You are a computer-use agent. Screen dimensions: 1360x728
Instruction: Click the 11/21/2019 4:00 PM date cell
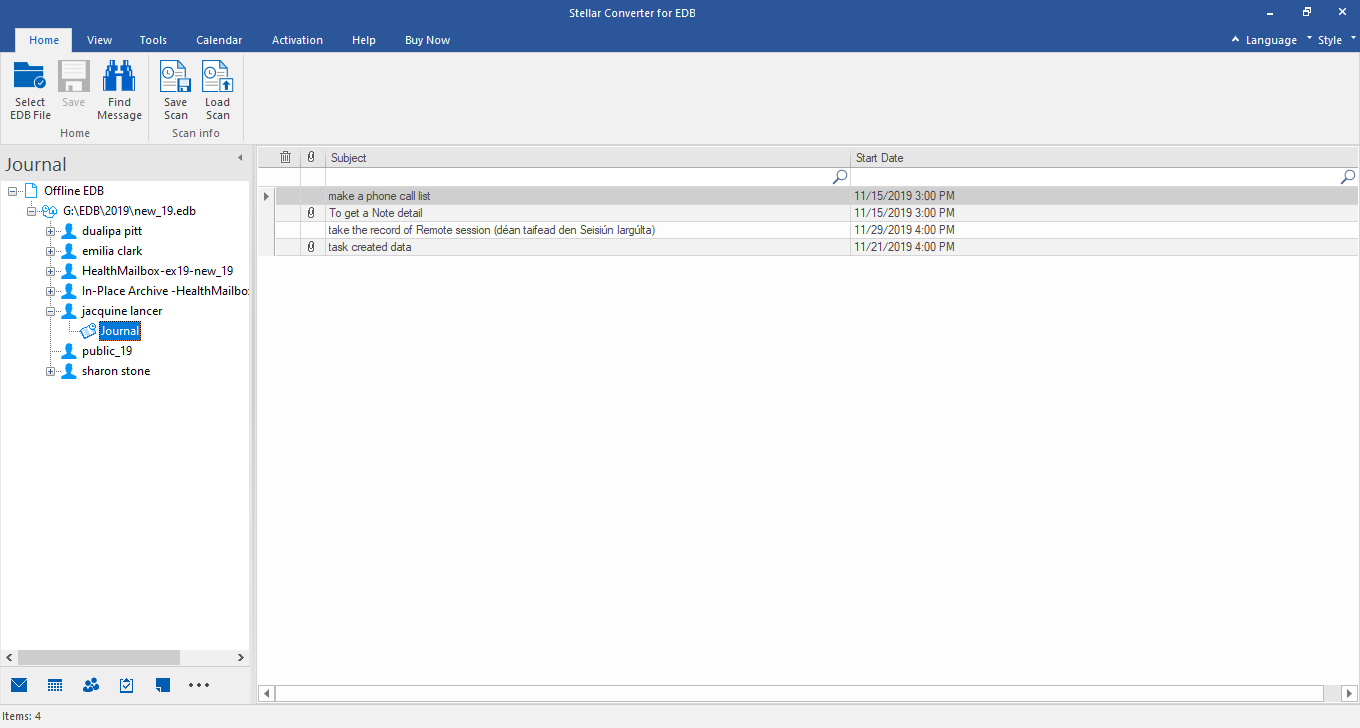(1105, 247)
